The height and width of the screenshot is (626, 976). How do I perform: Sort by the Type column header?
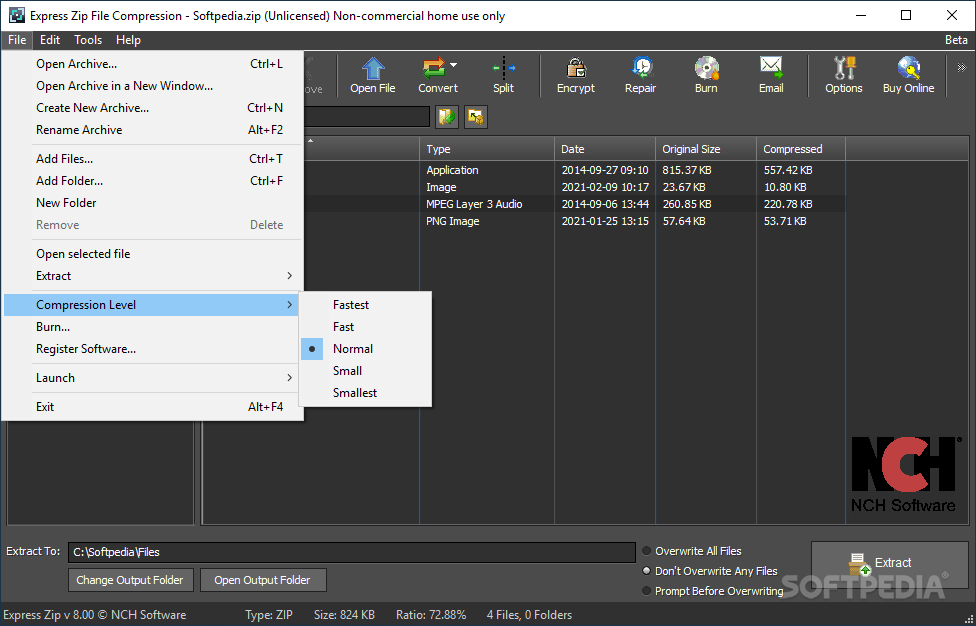(x=487, y=149)
